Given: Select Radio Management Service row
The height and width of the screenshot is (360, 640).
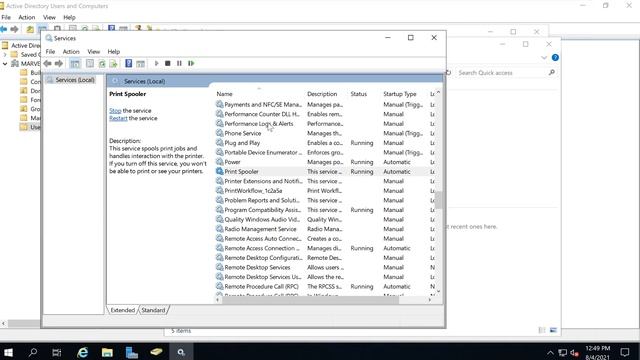Looking at the screenshot, I should pos(325,229).
